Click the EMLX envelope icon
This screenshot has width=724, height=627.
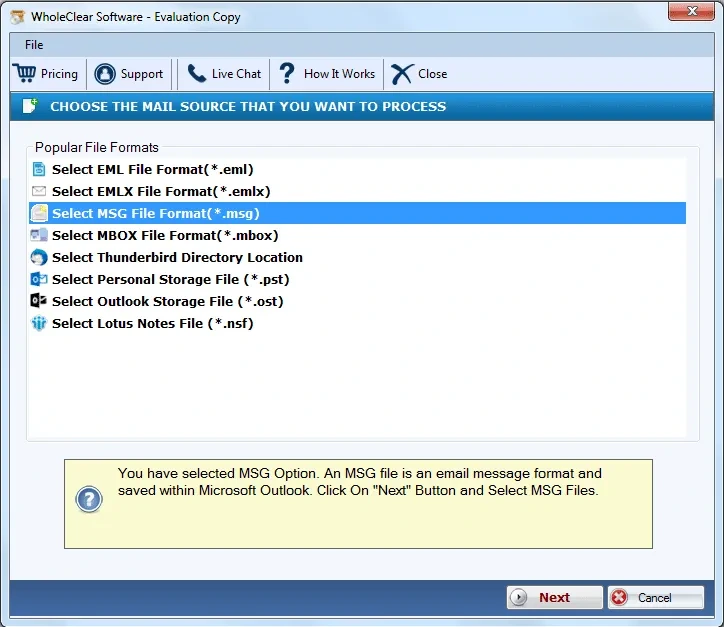coord(39,191)
